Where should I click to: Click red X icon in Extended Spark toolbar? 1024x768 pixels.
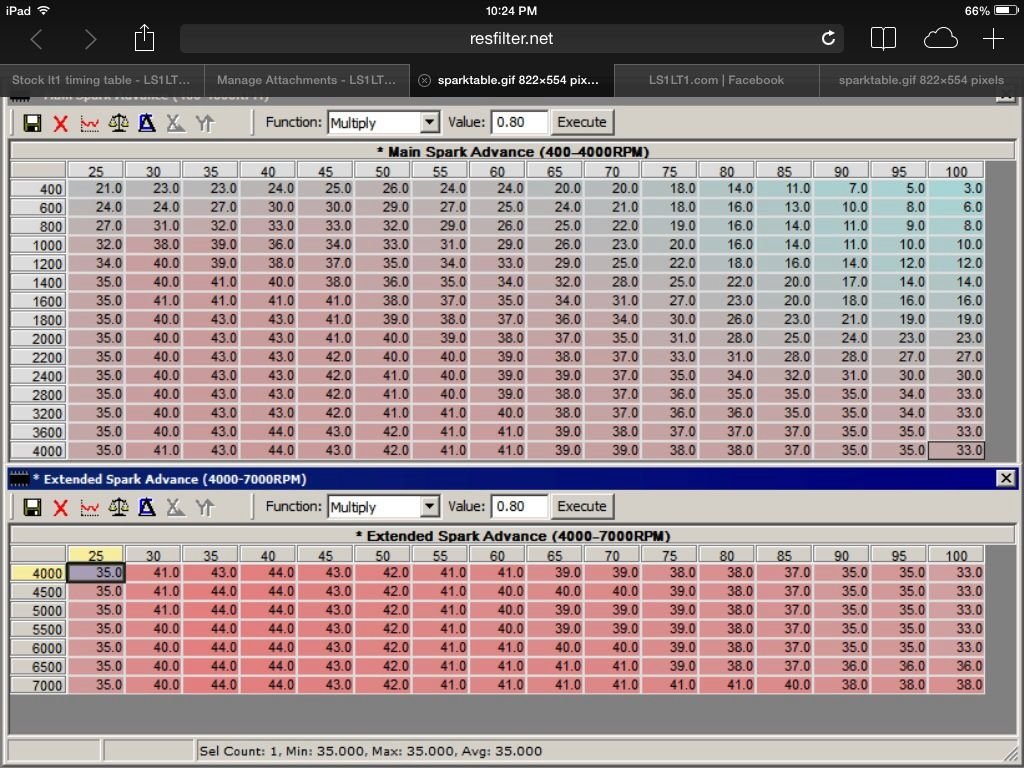(x=60, y=507)
